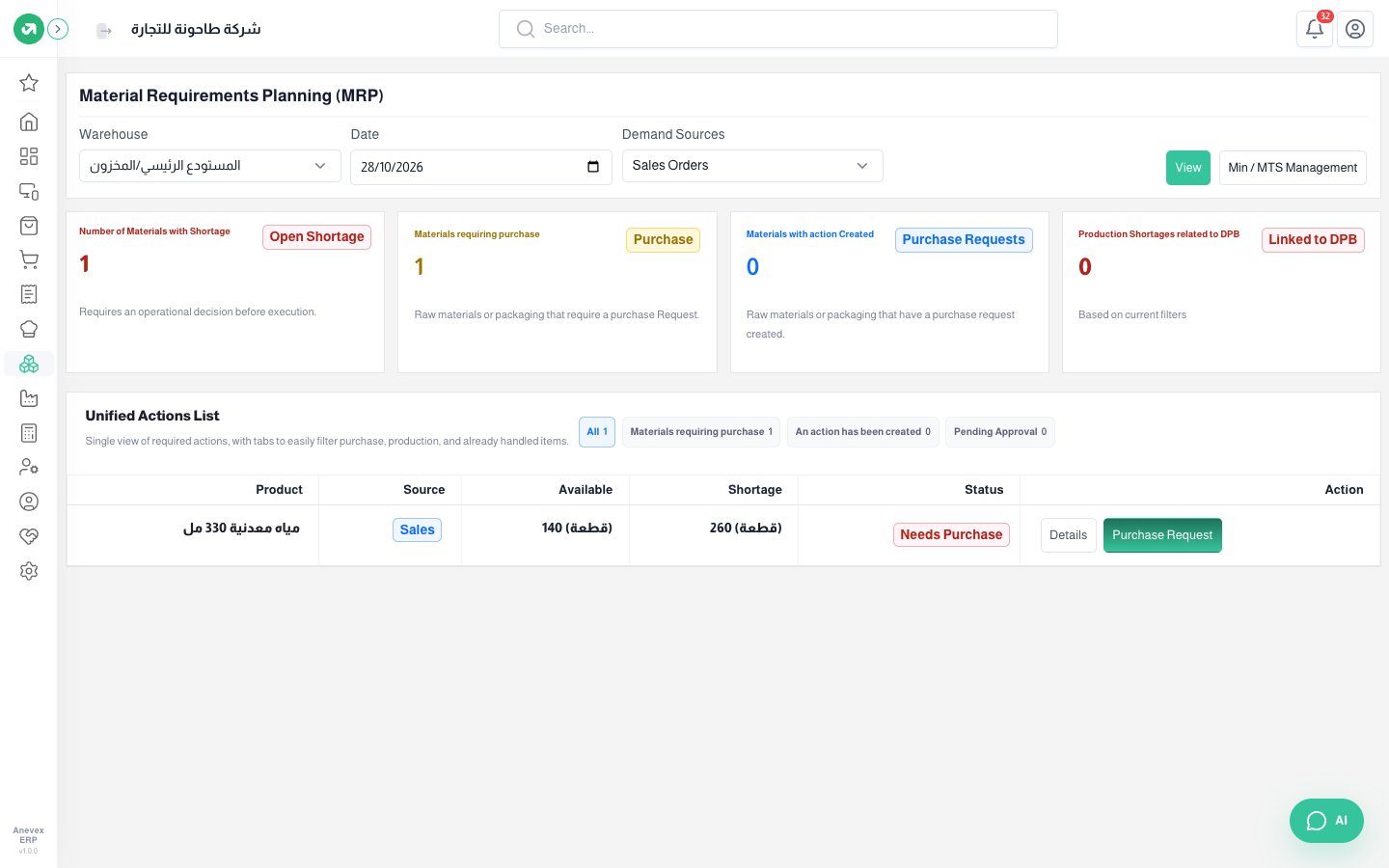
Task: Go to the home icon in sidebar
Action: click(x=29, y=122)
